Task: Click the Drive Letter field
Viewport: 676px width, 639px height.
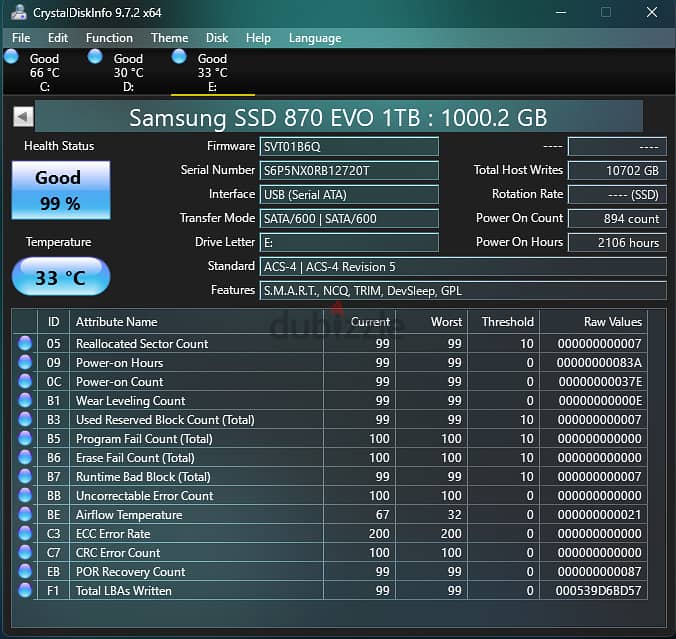Action: pyautogui.click(x=349, y=242)
